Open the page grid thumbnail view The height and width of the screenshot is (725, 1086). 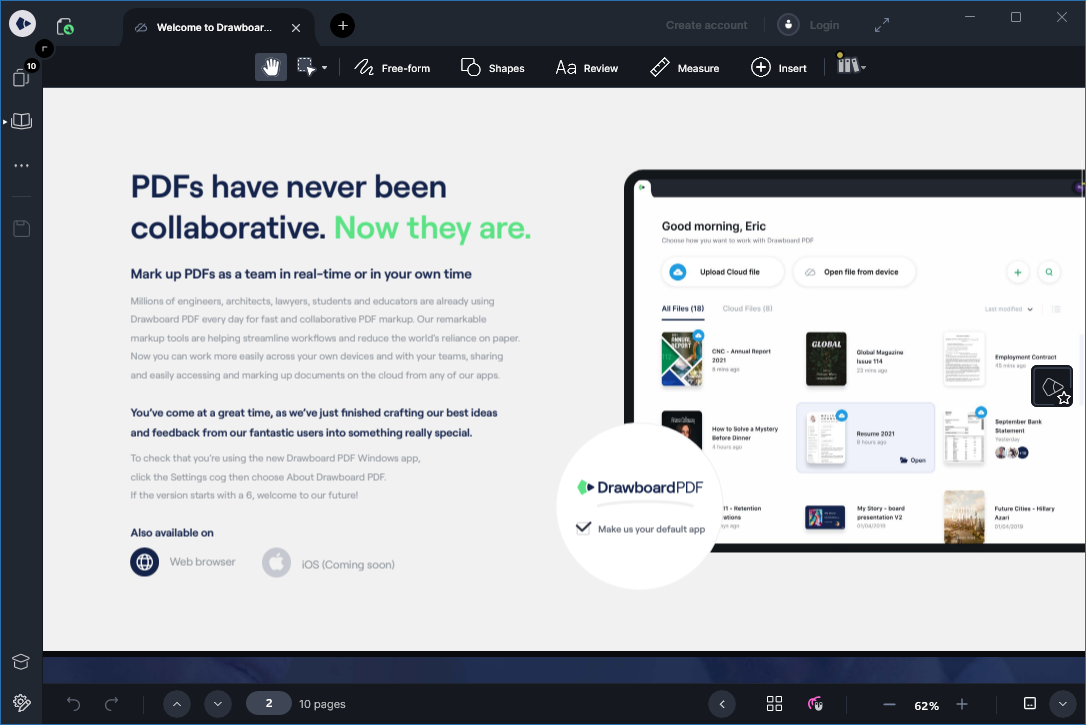click(x=774, y=704)
